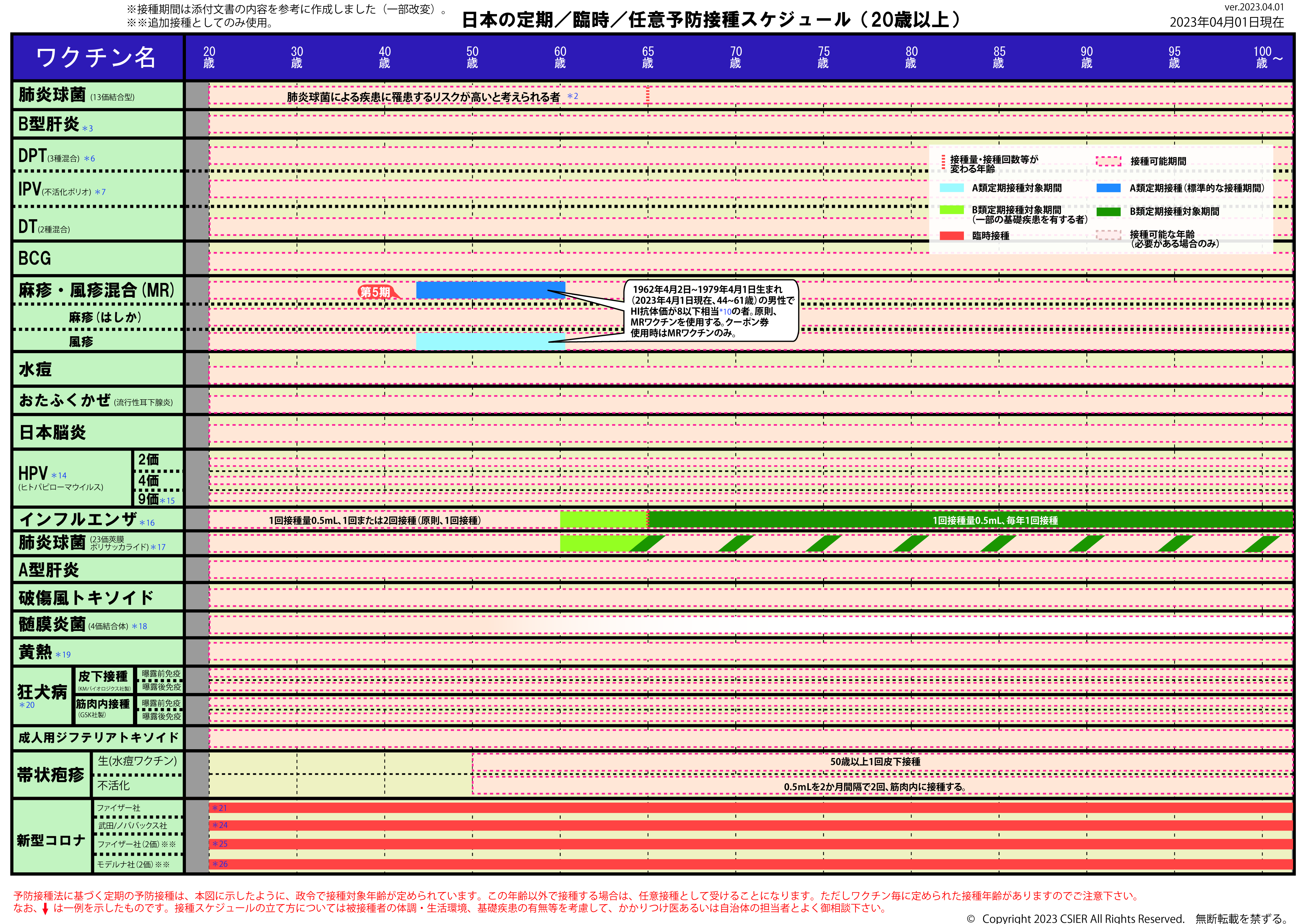Select the 50歳 age column header
Image resolution: width=1307 pixels, height=924 pixels.
click(472, 58)
